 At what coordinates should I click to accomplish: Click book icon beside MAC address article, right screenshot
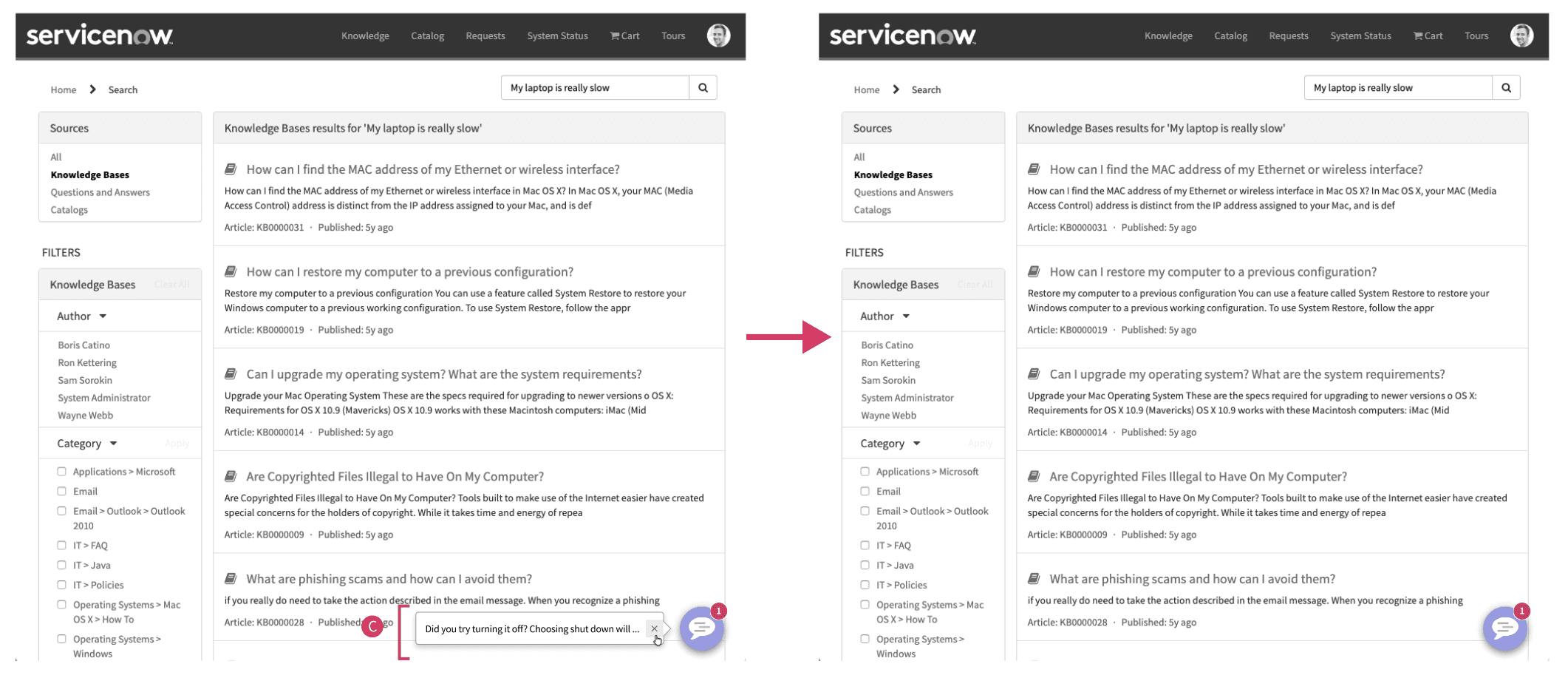(1034, 169)
